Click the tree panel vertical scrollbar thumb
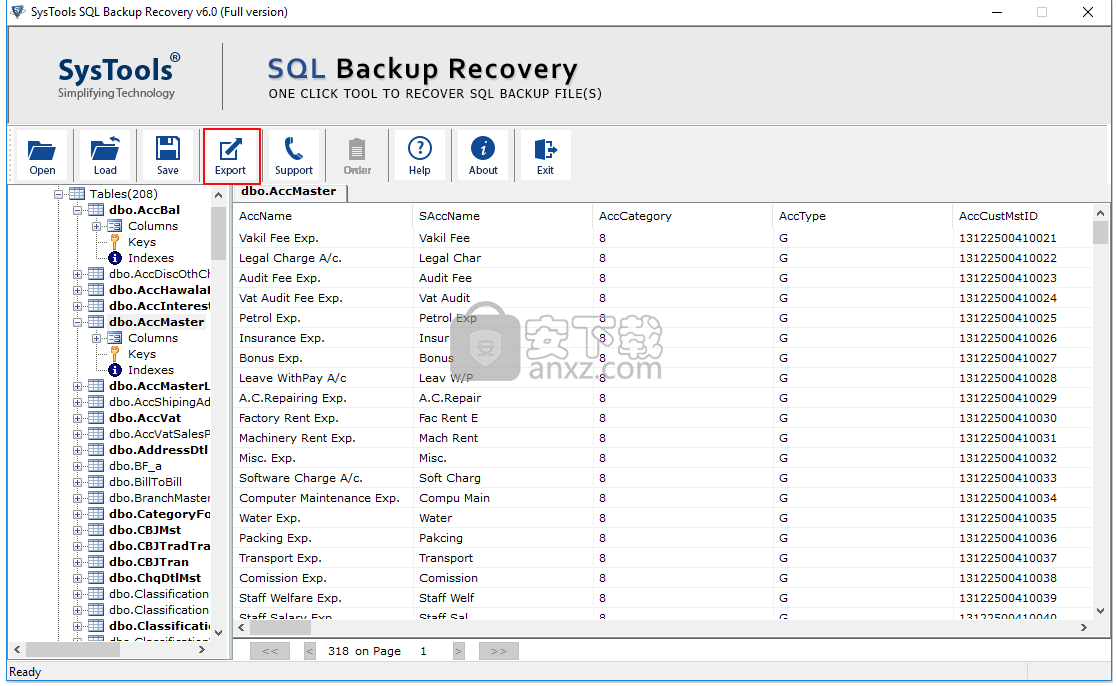This screenshot has width=1116, height=686. (219, 231)
